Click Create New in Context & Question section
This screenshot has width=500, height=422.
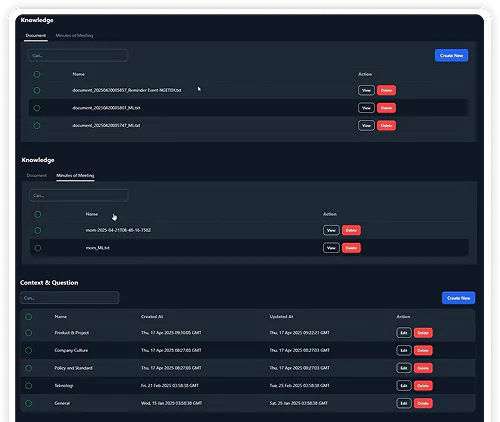458,298
